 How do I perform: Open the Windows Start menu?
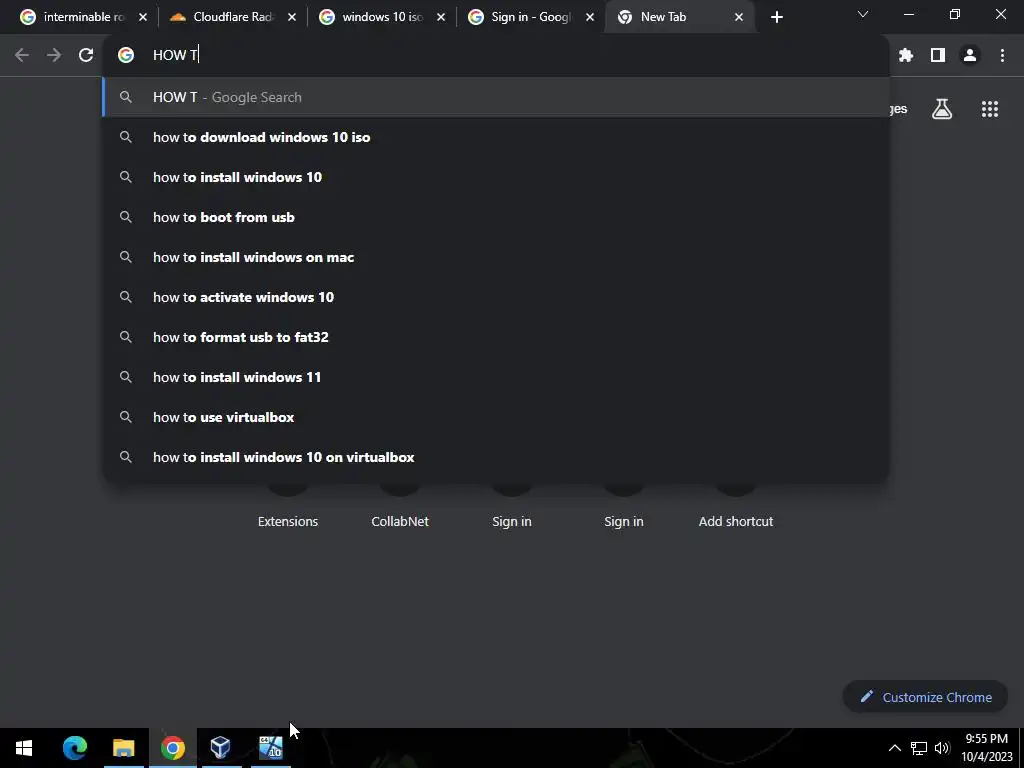[x=24, y=748]
